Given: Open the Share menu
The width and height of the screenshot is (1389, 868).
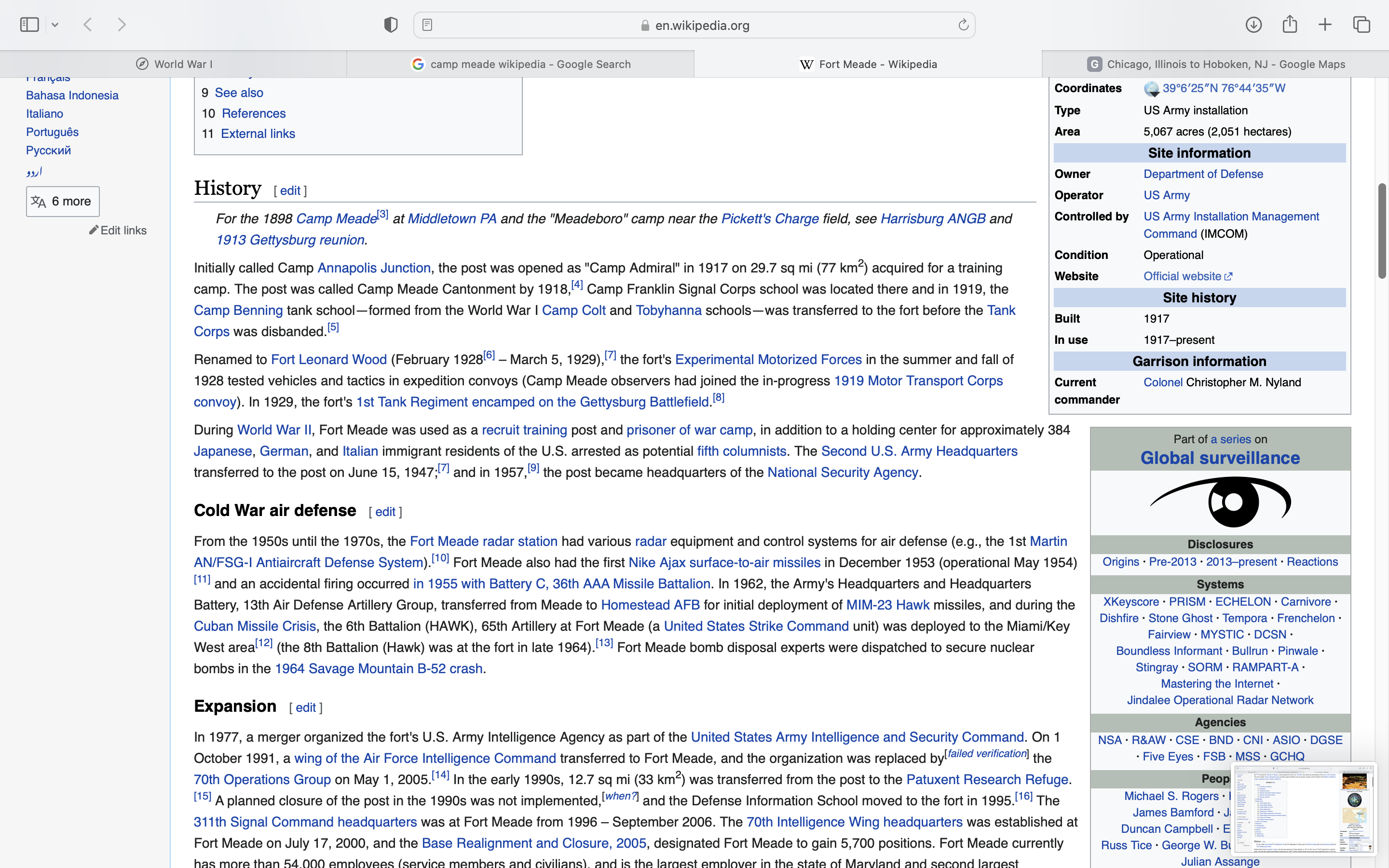Looking at the screenshot, I should (x=1290, y=25).
